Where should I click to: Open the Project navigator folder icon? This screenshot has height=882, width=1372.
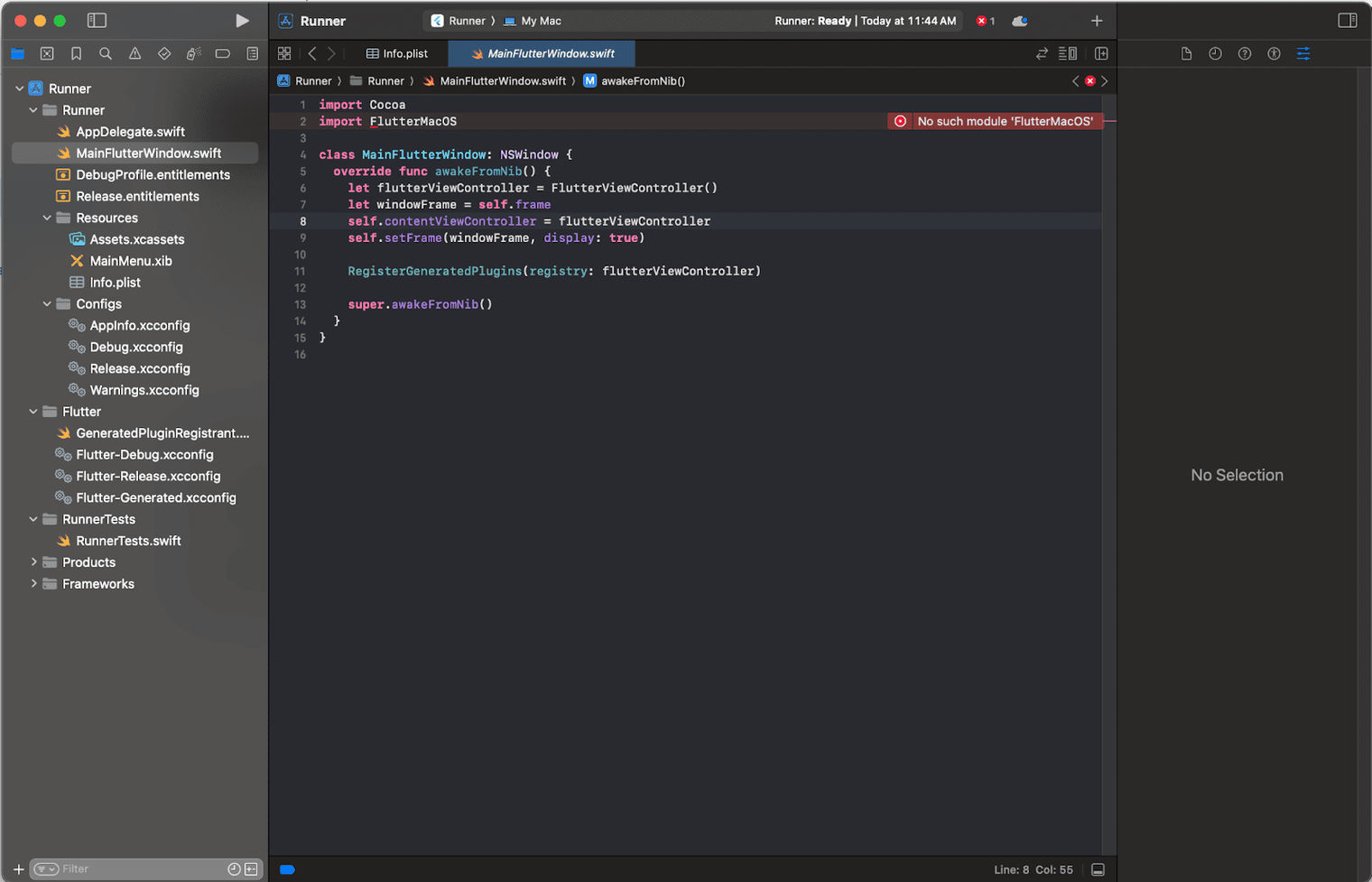pyautogui.click(x=17, y=53)
